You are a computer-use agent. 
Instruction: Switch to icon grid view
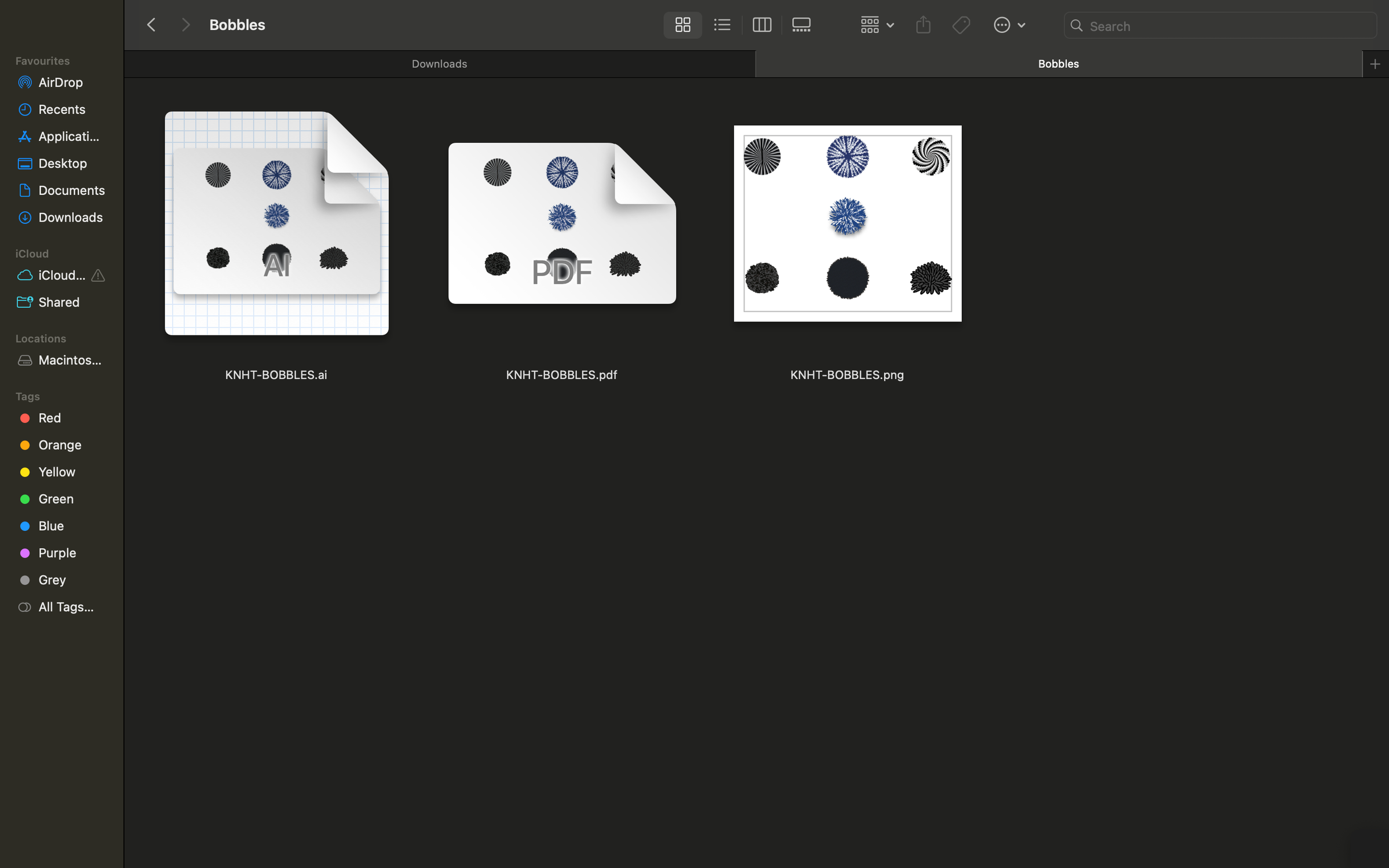pyautogui.click(x=682, y=24)
